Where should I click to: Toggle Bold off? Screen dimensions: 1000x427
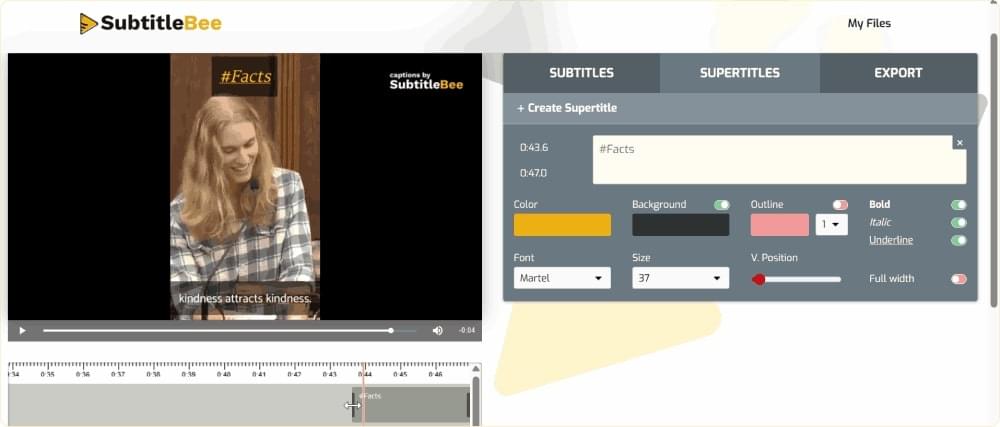coord(959,205)
